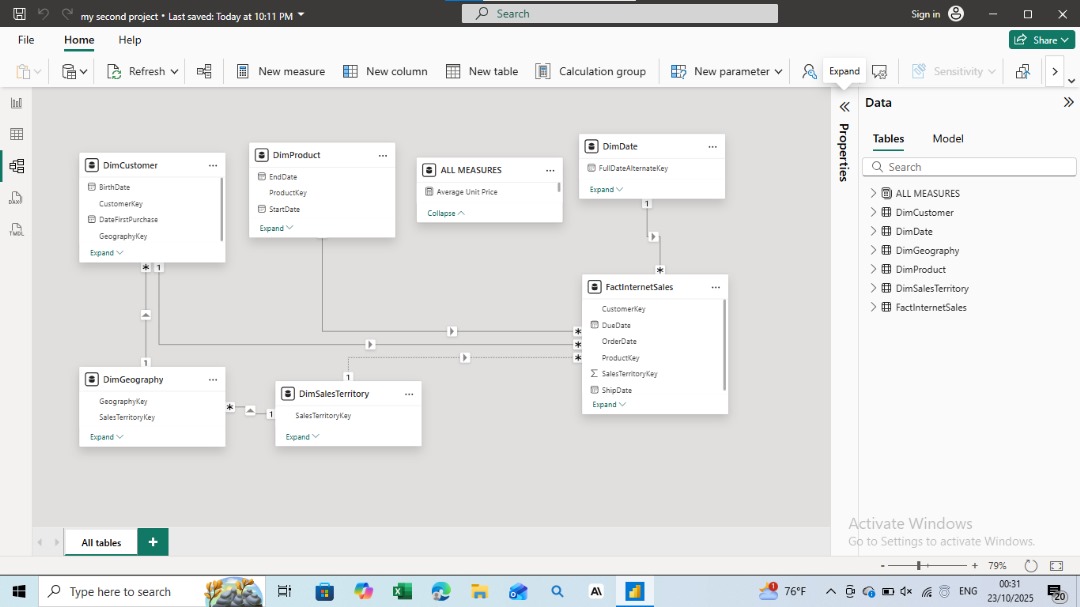Click the DimCustomer card vertical scrollbar

[222, 209]
